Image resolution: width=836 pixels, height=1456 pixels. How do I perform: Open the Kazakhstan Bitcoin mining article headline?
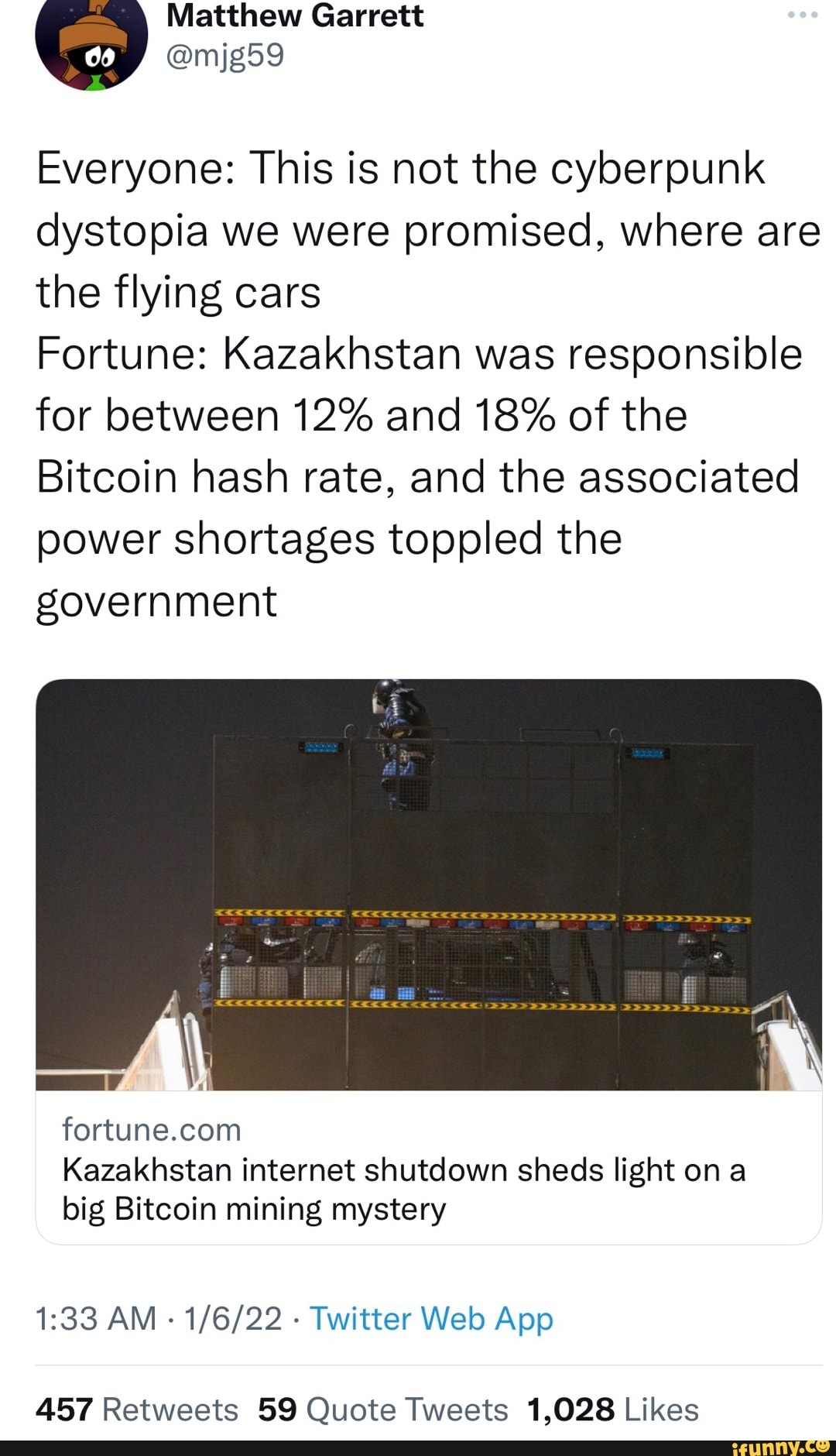(x=403, y=1190)
